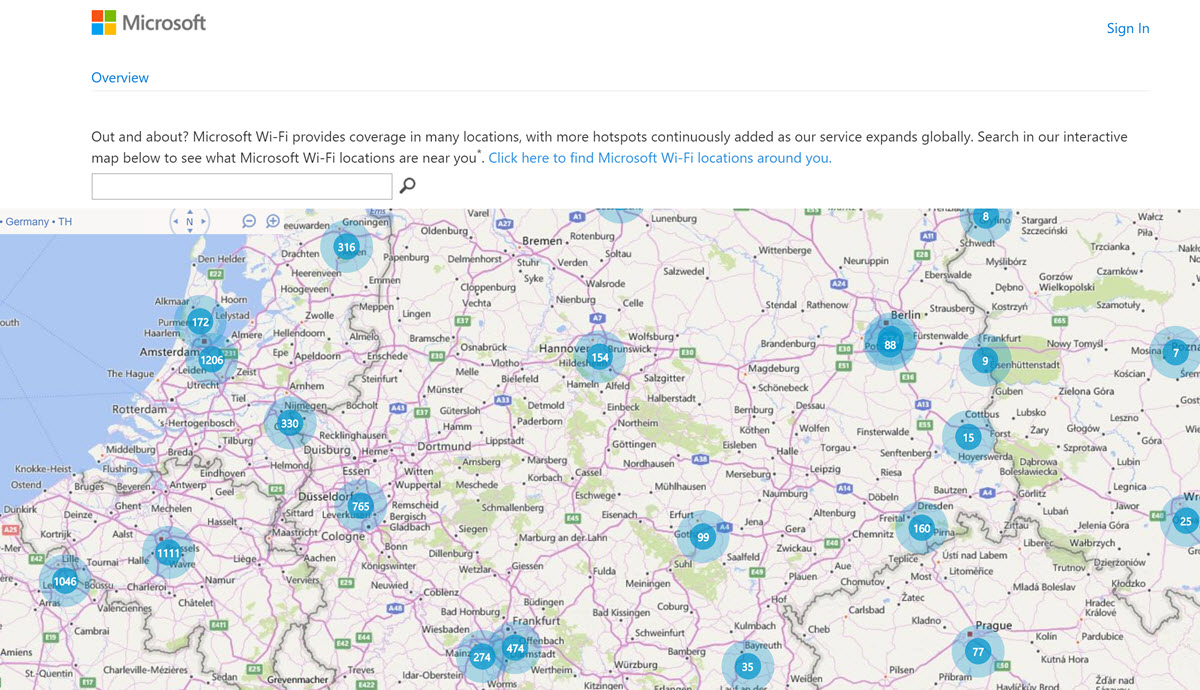Screen dimensions: 1200x690
Task: Open the 77 hotspot cluster near Prague
Action: click(978, 651)
